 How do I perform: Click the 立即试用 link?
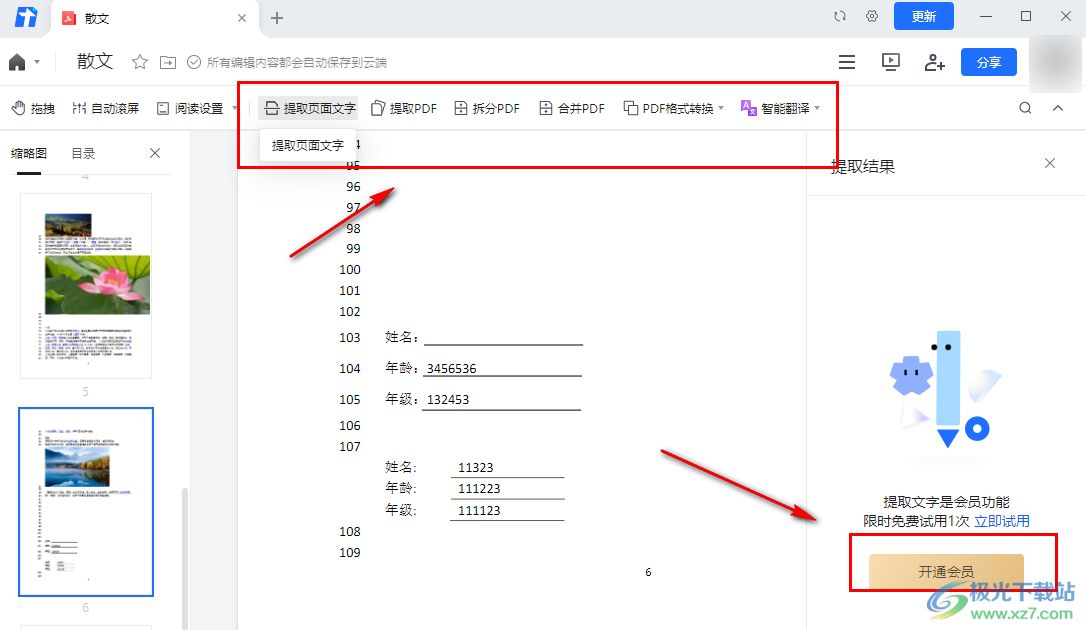pyautogui.click(x=1002, y=521)
